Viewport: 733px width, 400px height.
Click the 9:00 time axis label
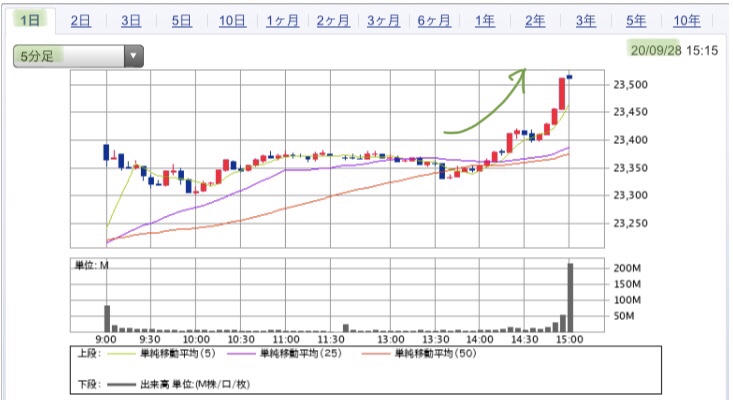(106, 339)
